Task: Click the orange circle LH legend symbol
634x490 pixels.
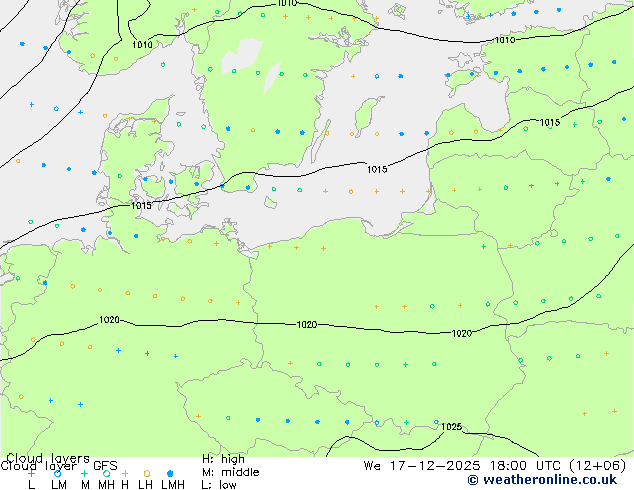Action: (147, 473)
